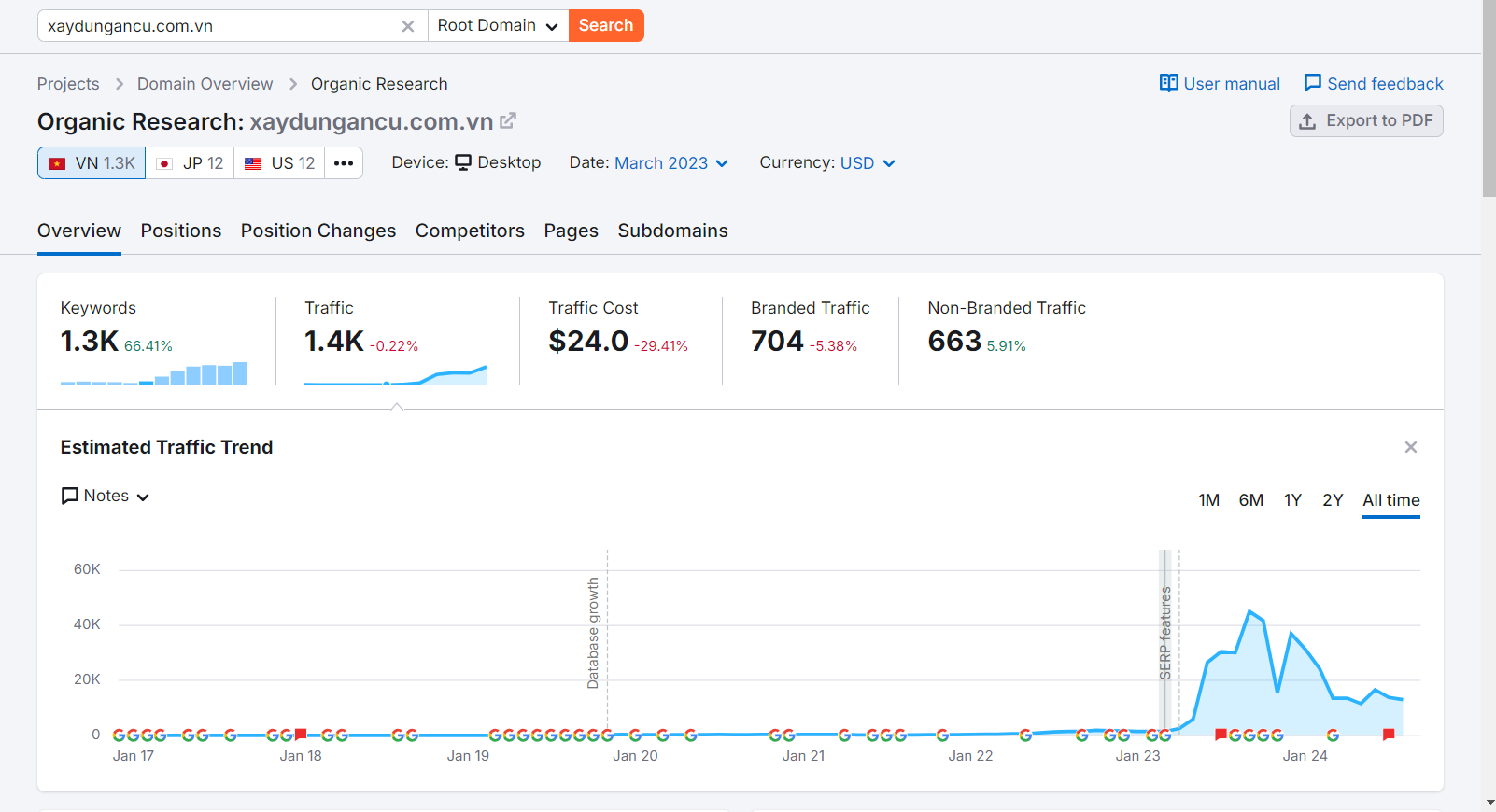Select the US 12 database
Image resolution: width=1496 pixels, height=812 pixels.
(x=279, y=163)
